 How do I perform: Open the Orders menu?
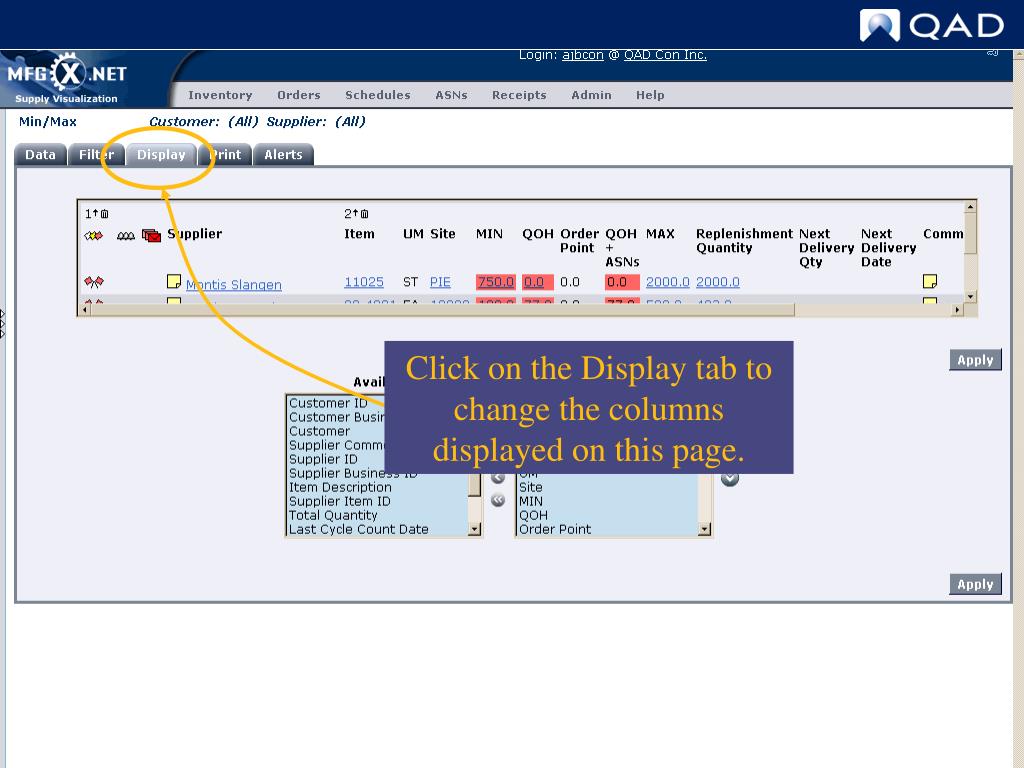[298, 95]
